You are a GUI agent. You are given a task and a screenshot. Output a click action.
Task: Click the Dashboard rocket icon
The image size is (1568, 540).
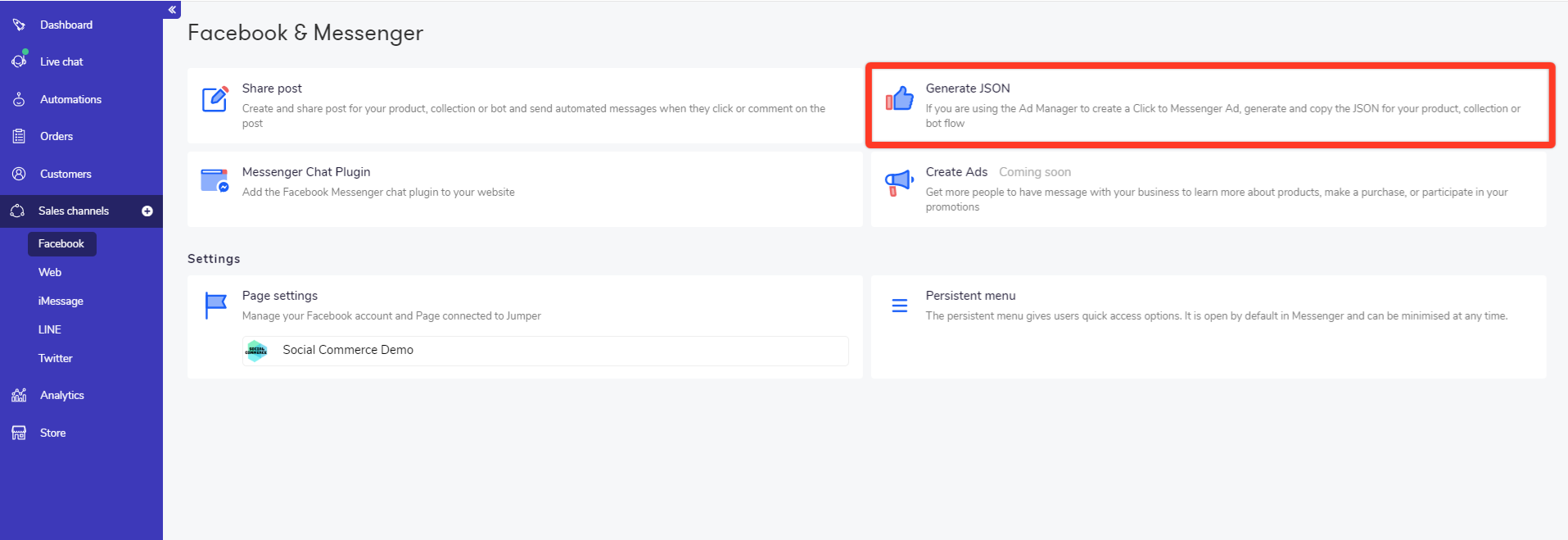pos(19,25)
